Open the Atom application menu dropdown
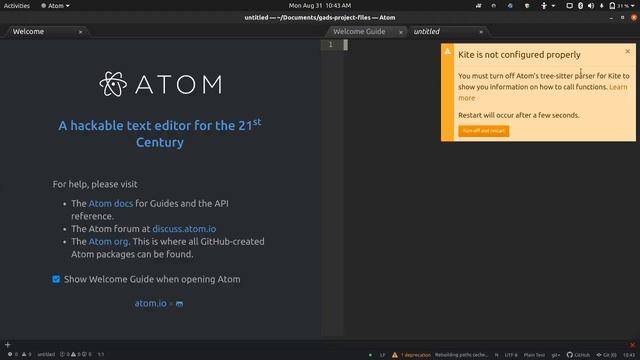The image size is (640, 360). click(x=55, y=6)
